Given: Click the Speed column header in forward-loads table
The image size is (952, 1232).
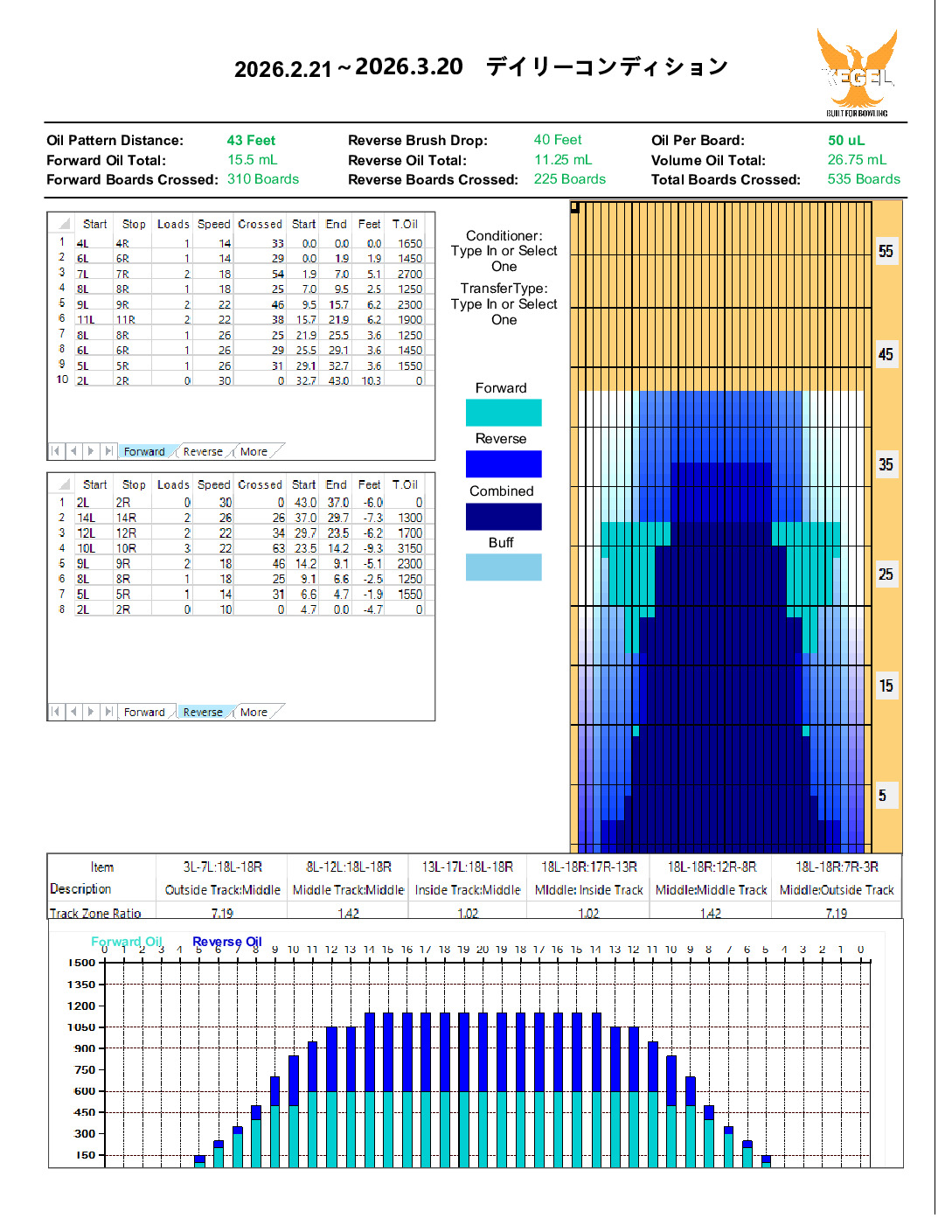Looking at the screenshot, I should [213, 224].
